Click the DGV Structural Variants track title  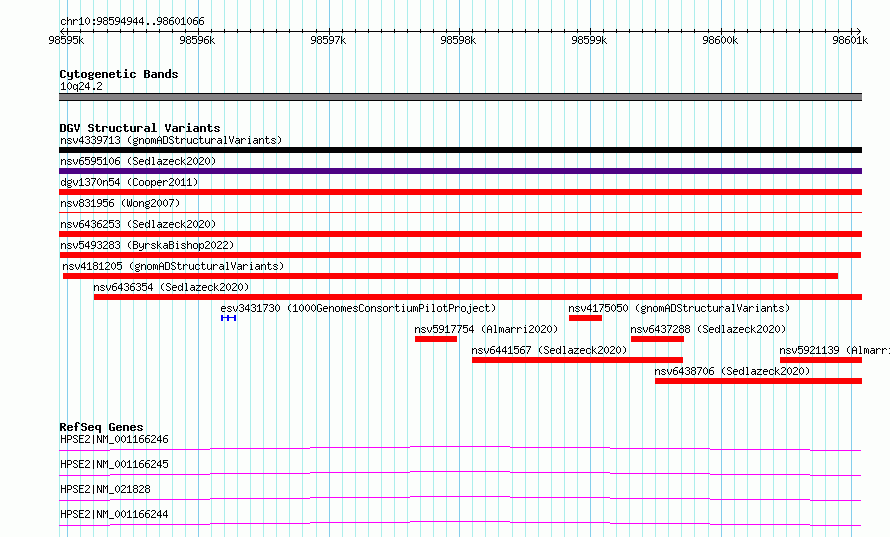[140, 128]
